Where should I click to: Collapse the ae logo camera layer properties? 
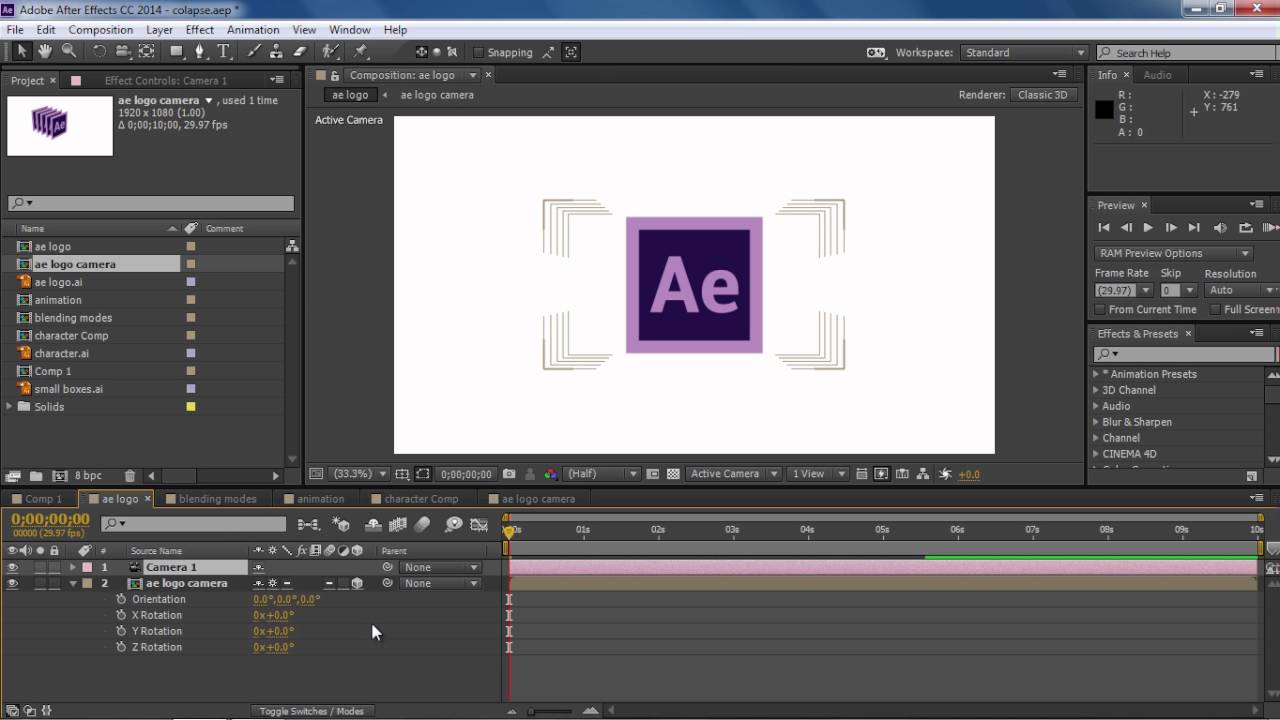pyautogui.click(x=72, y=583)
